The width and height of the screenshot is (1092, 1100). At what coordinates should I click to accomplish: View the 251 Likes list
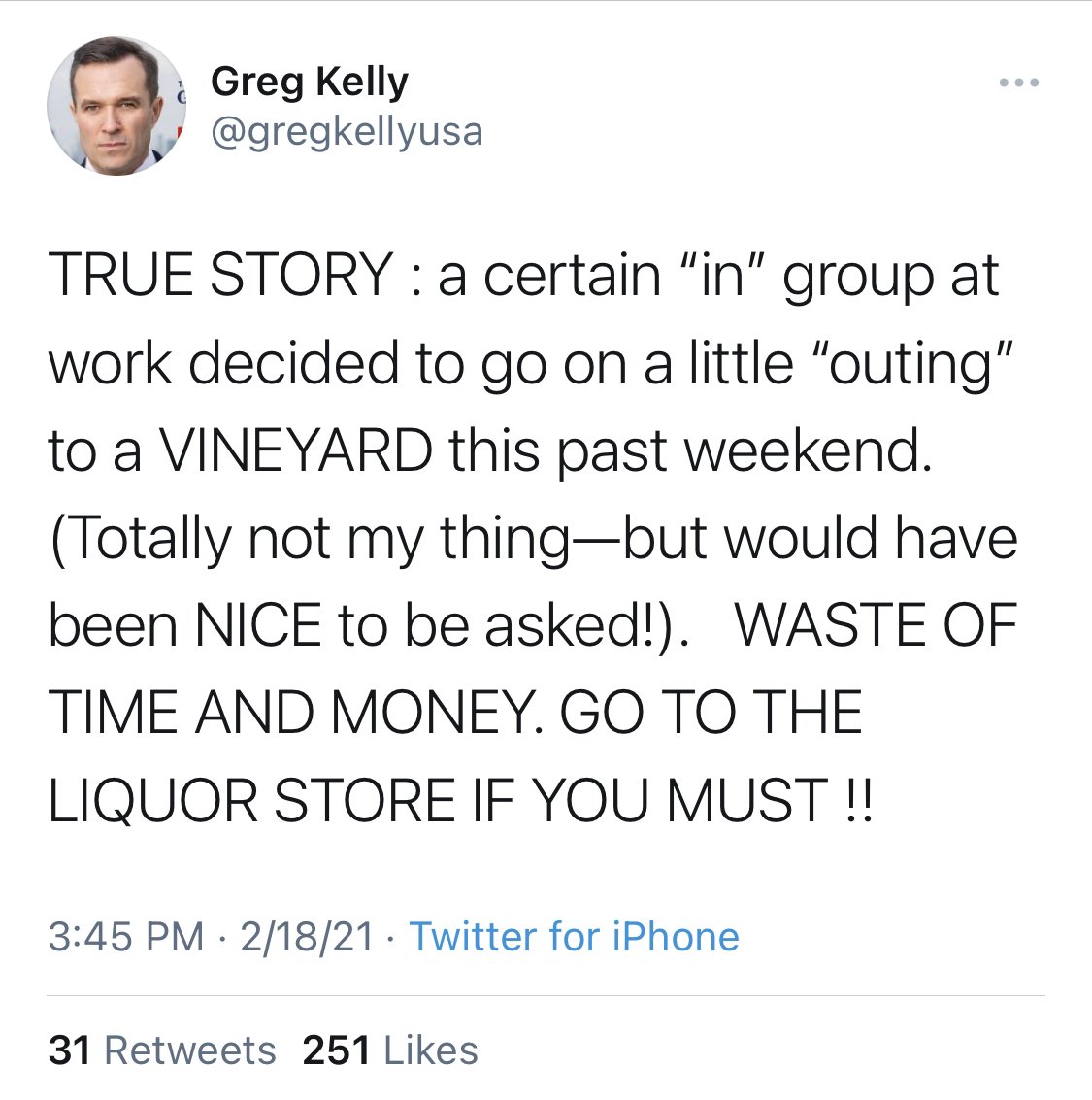tap(390, 1050)
